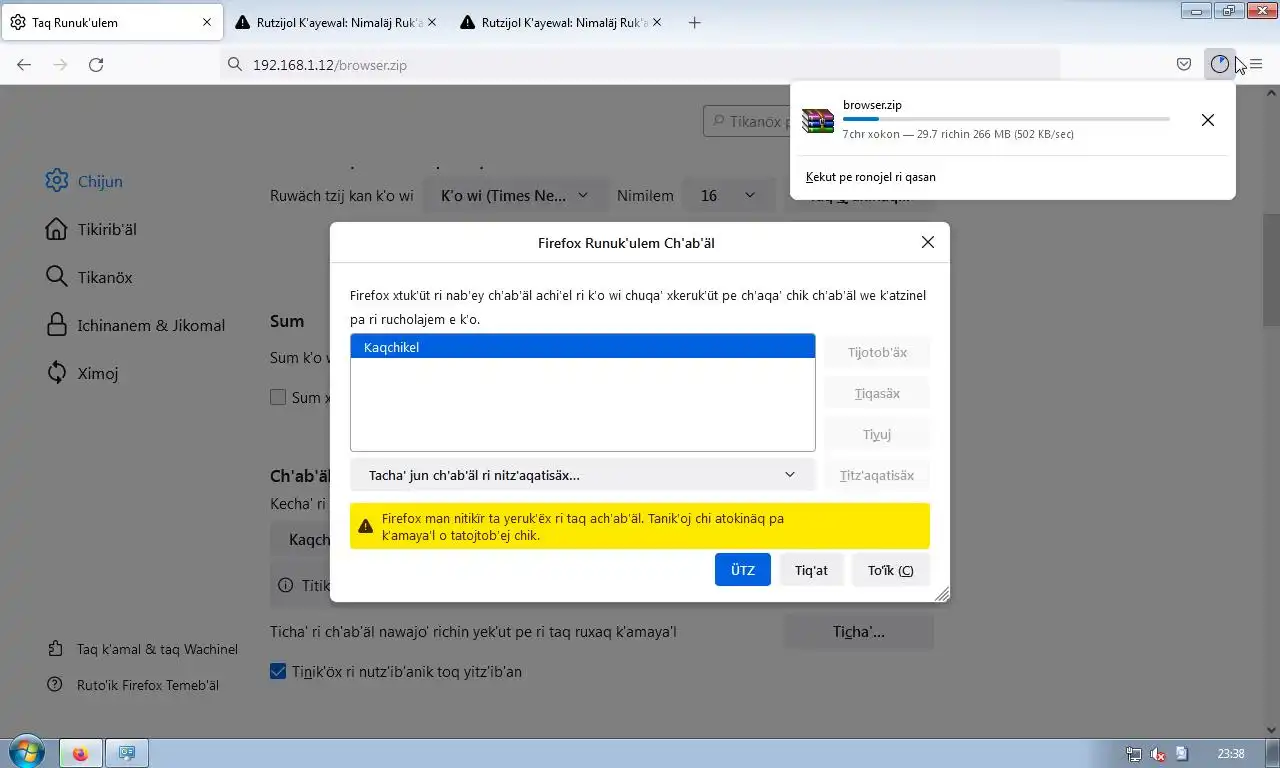Screen dimensions: 1280x768
Task: Click the Ticha'... button
Action: (858, 632)
